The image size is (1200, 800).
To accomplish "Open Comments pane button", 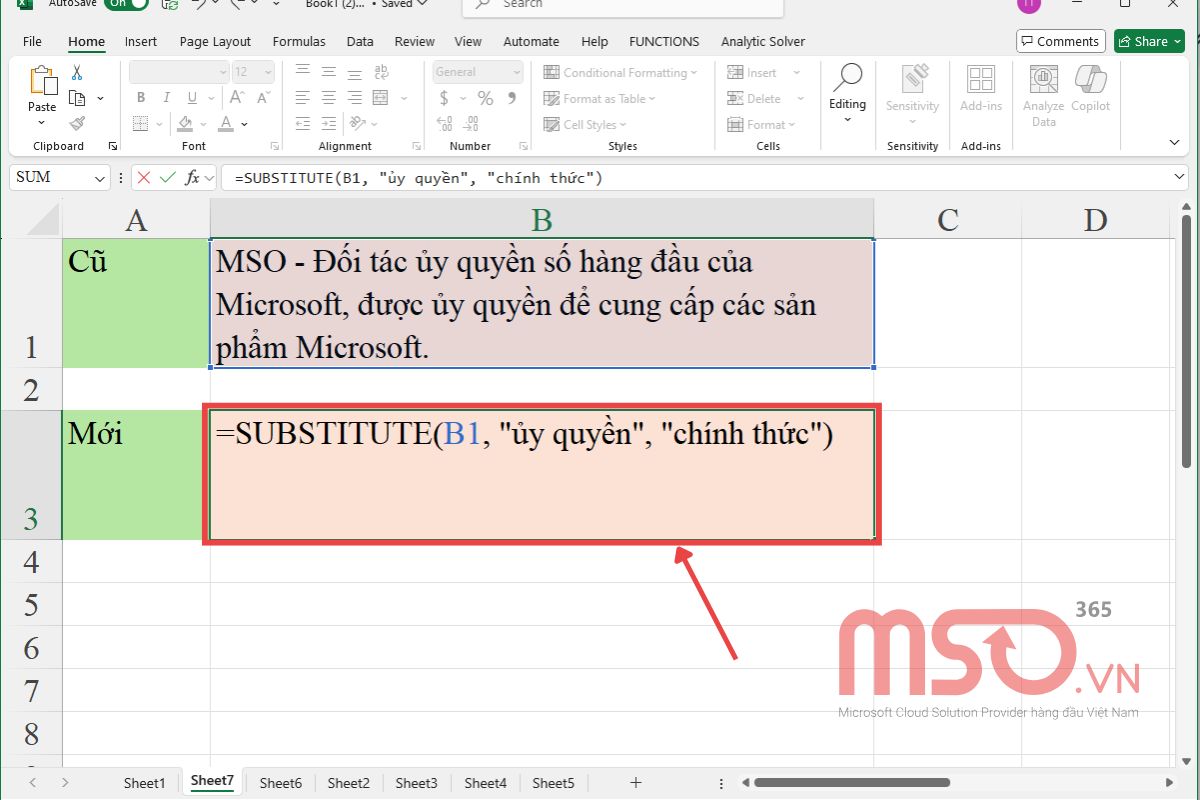I will coord(1060,41).
